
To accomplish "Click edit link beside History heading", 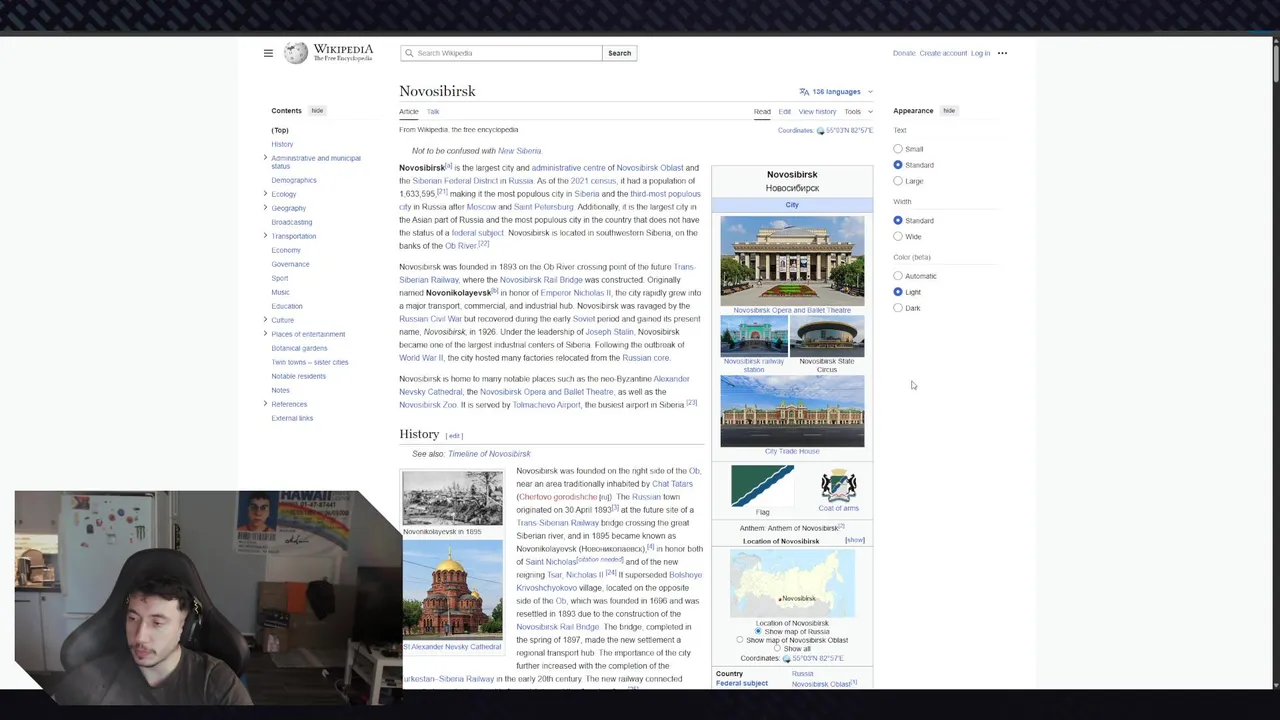I will tap(454, 436).
